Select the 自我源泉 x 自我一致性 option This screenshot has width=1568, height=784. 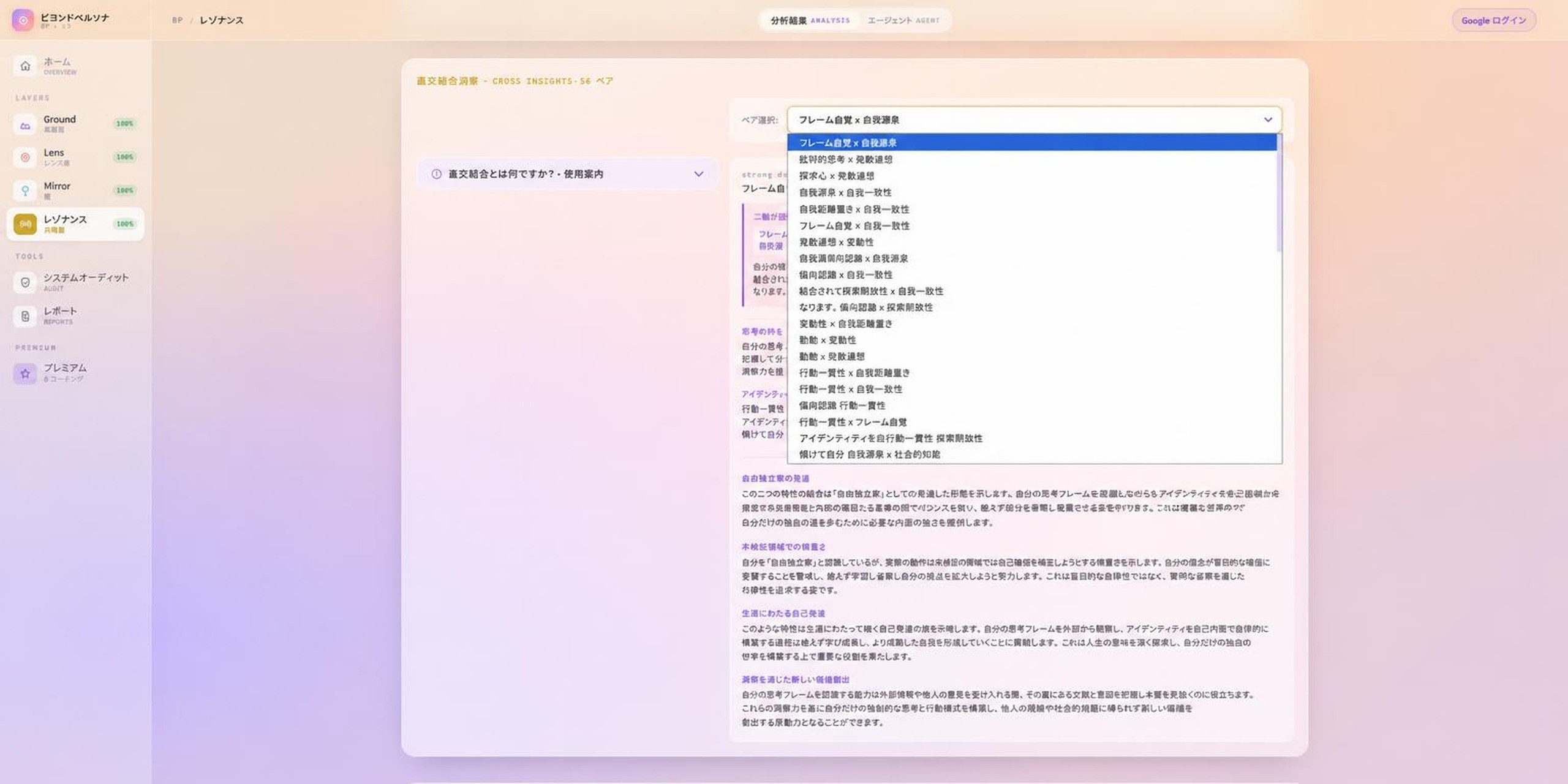click(1031, 192)
